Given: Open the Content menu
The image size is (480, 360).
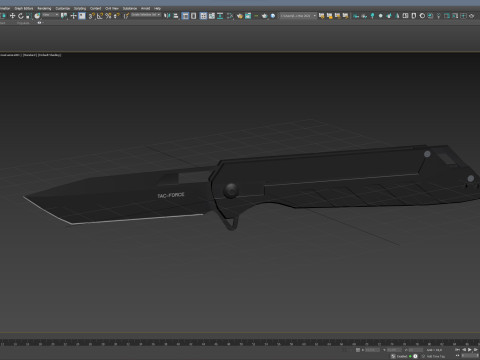Looking at the screenshot, I should coord(95,8).
